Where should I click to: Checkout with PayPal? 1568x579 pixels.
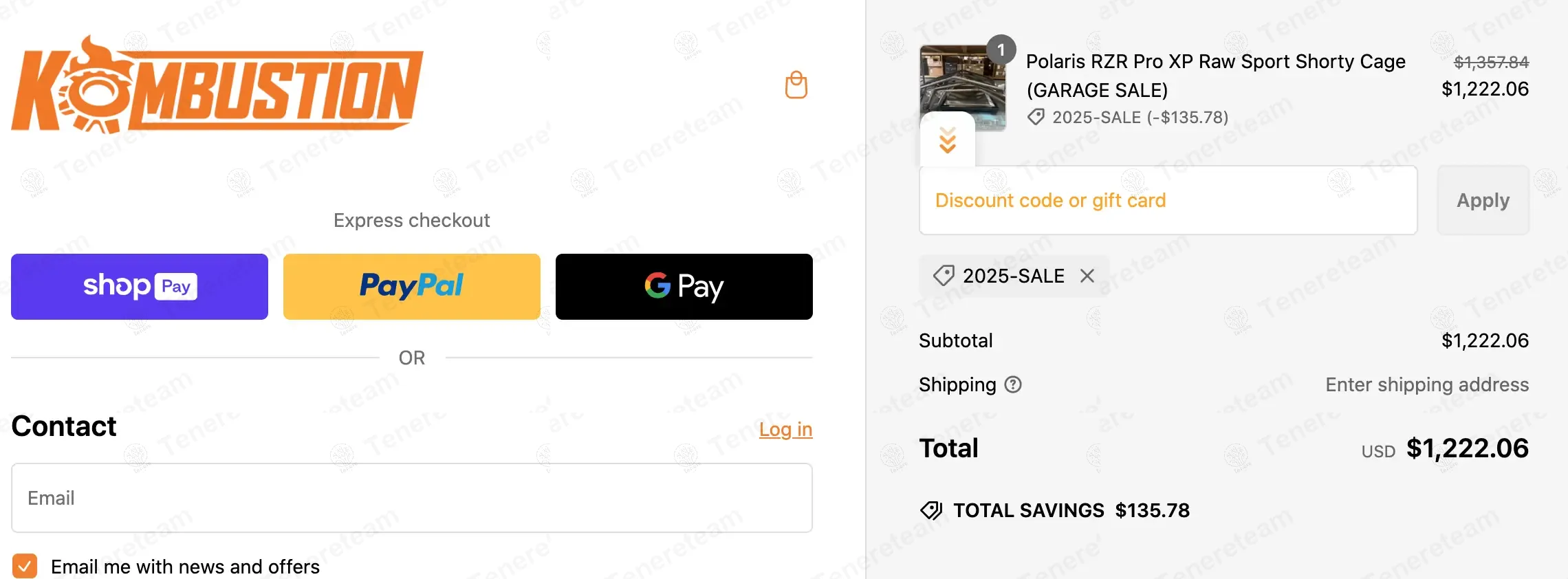pos(411,287)
